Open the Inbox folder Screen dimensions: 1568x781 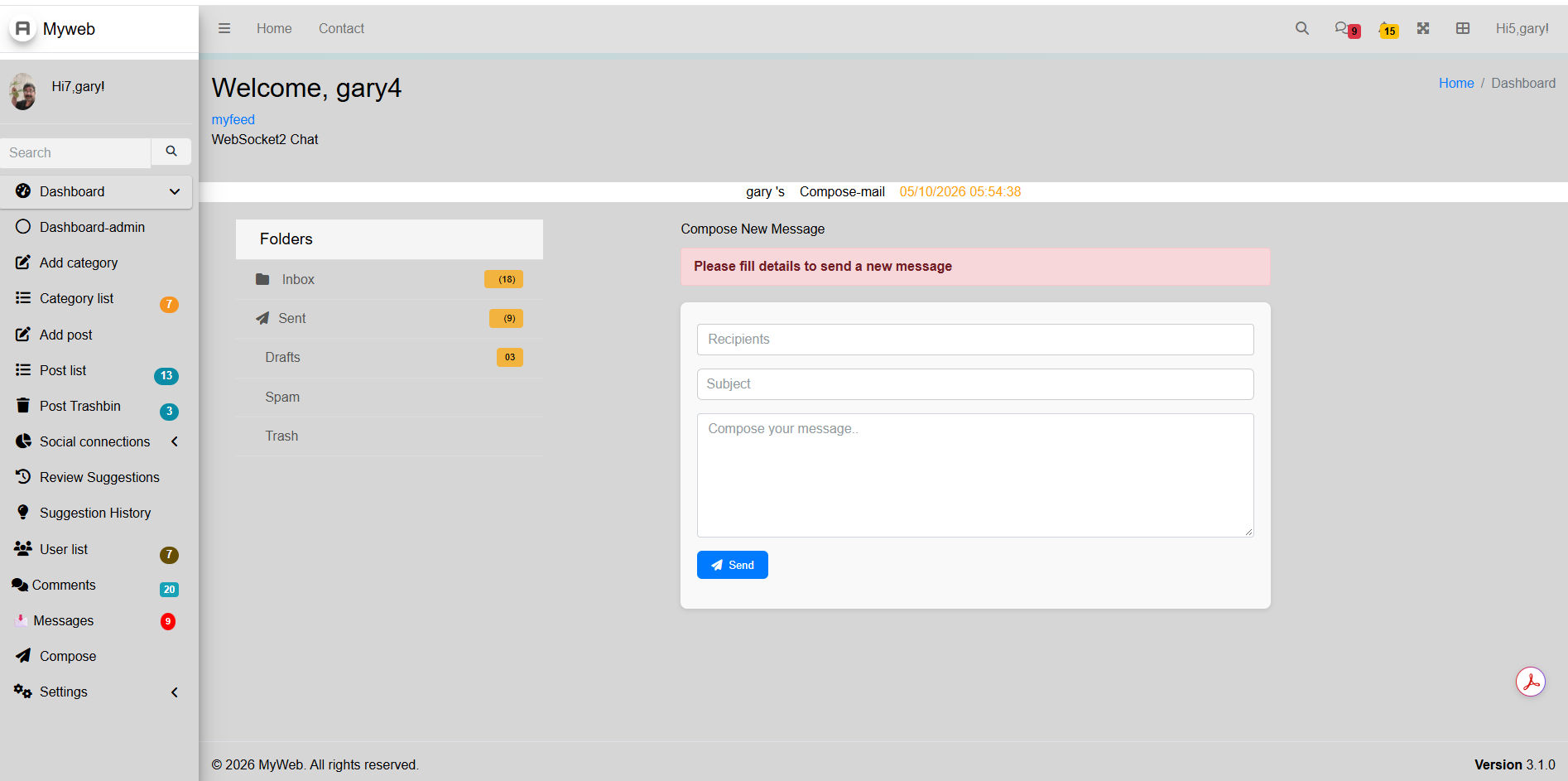click(x=389, y=279)
